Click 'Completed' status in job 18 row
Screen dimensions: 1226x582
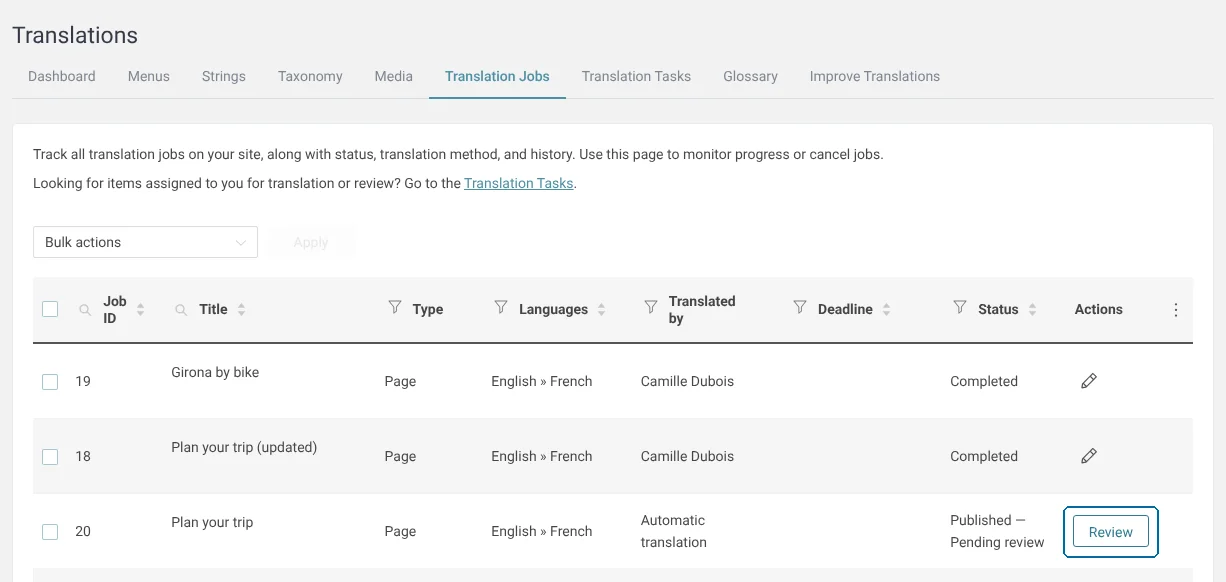pos(984,456)
